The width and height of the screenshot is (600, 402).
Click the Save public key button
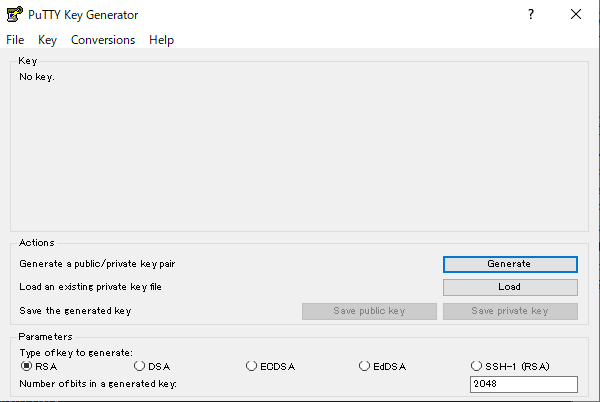point(369,311)
